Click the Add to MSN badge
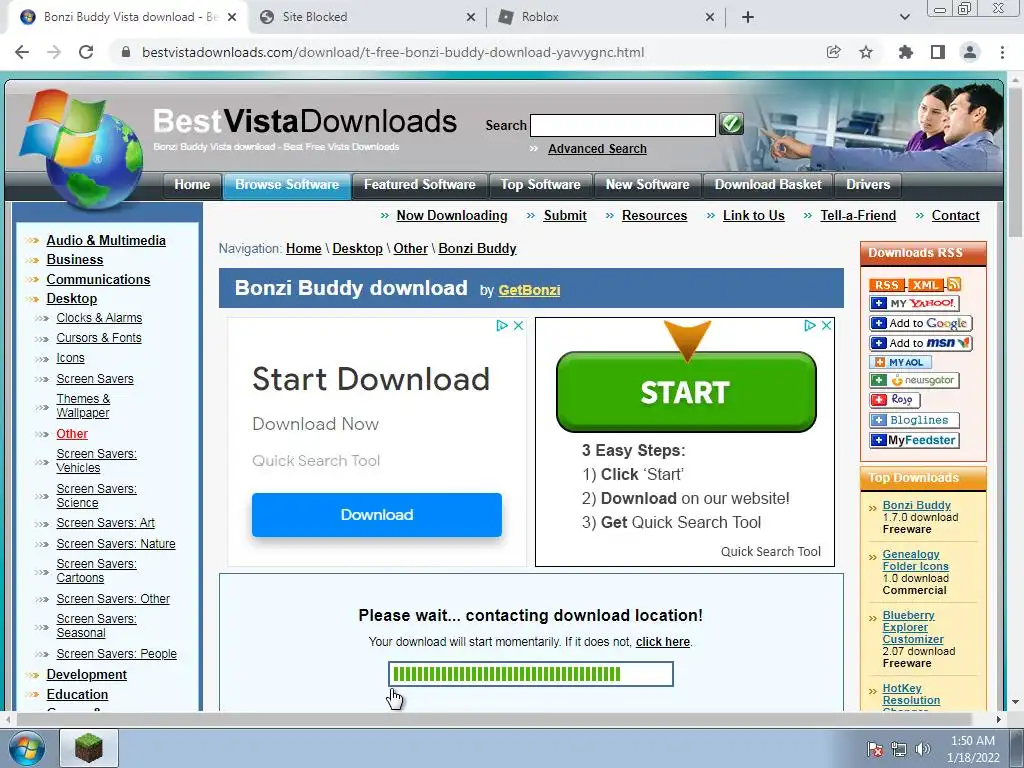 (920, 343)
